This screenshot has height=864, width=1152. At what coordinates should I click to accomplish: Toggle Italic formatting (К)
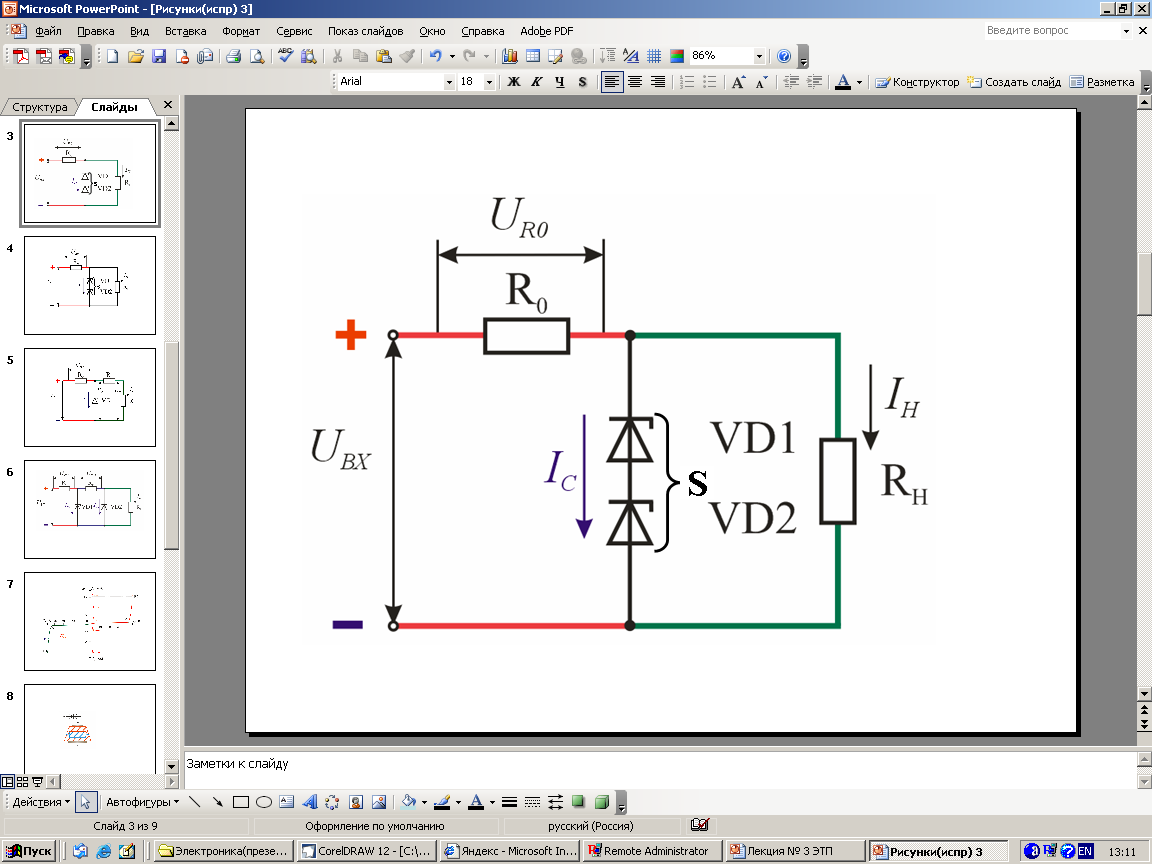(x=537, y=82)
